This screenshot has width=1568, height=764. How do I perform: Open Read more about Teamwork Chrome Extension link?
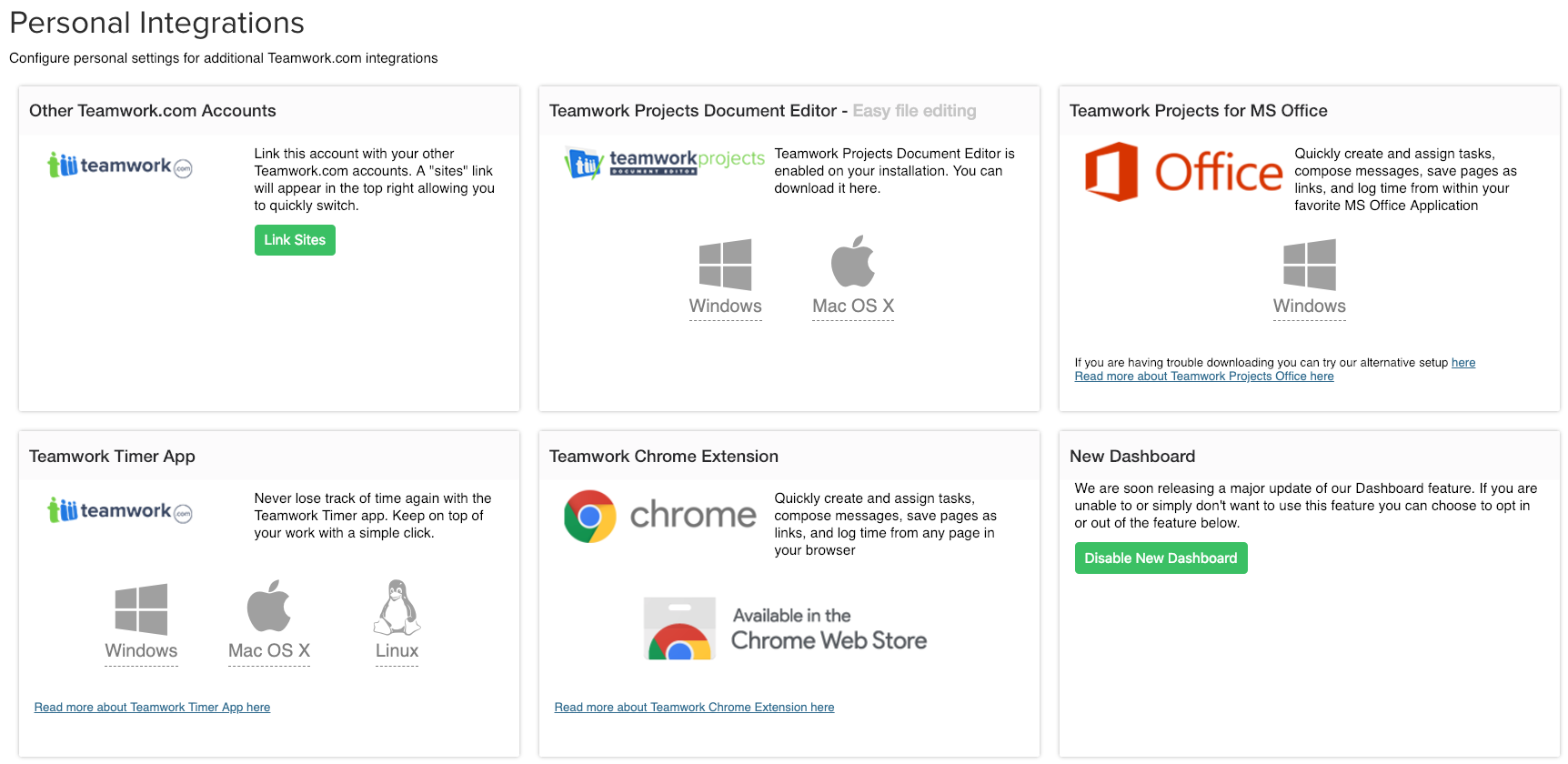click(694, 708)
